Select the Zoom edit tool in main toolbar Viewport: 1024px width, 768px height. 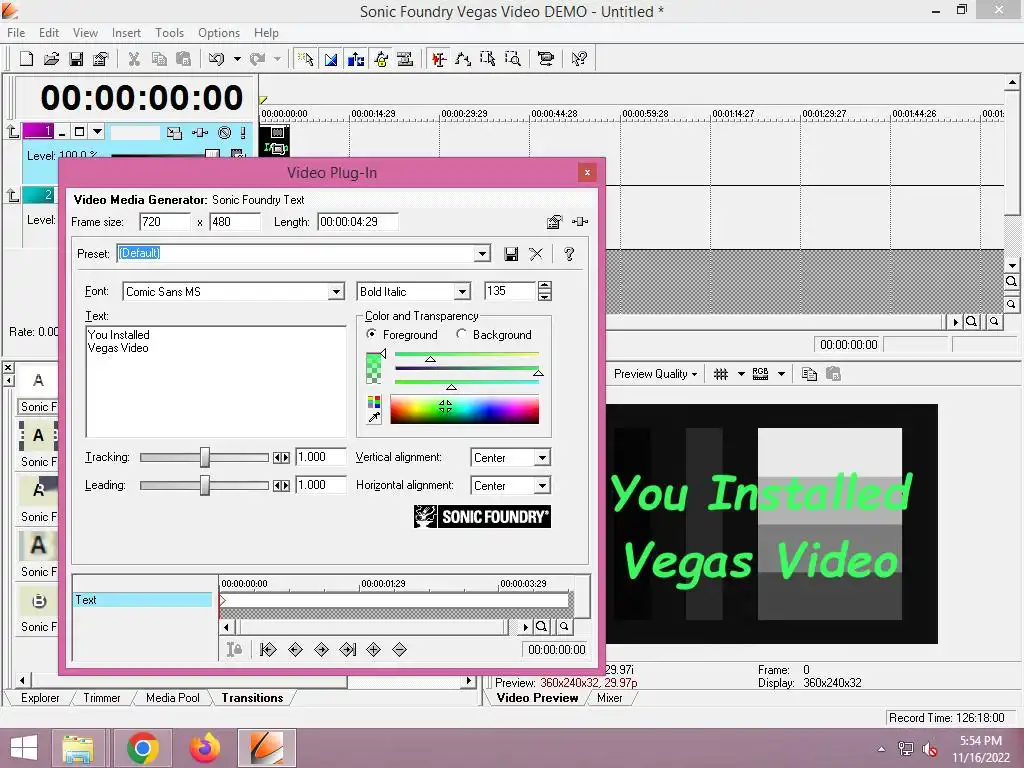[x=513, y=59]
